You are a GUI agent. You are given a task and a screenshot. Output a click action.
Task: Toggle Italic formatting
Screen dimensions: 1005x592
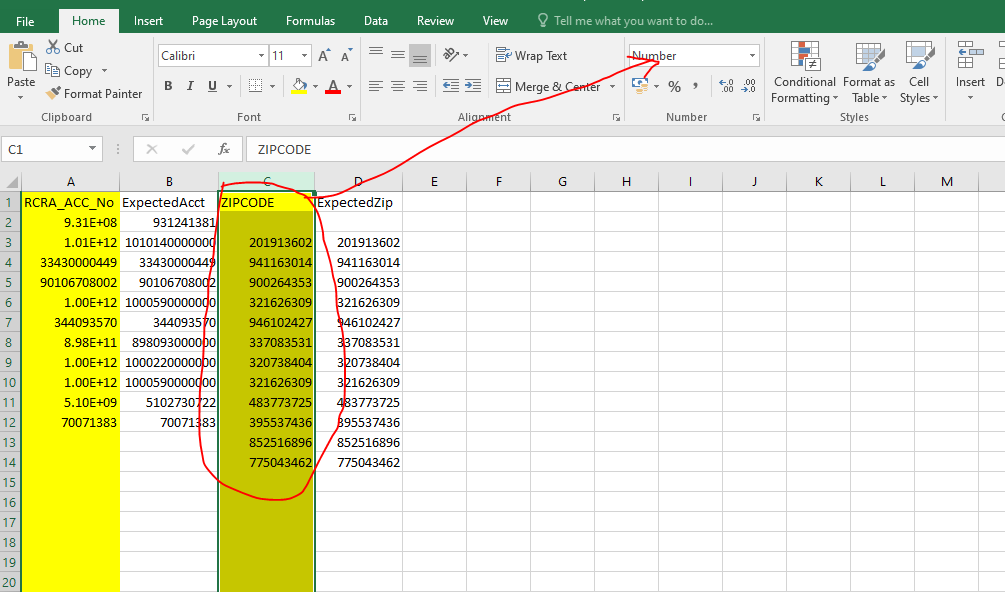click(x=190, y=85)
